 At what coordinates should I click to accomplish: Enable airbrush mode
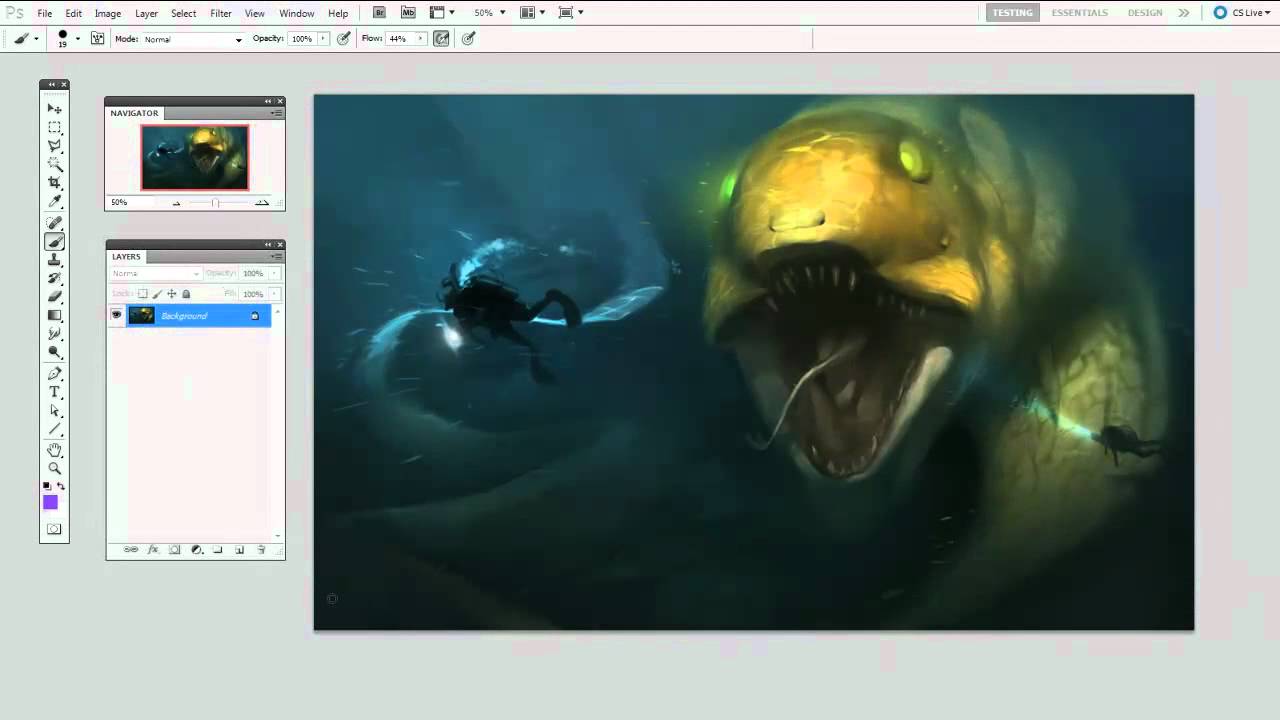point(441,39)
